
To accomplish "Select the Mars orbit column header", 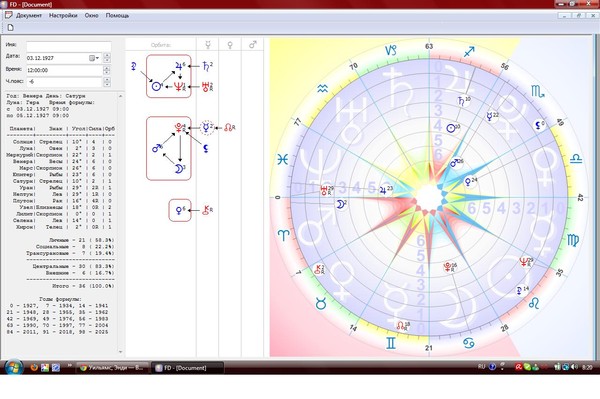I will pyautogui.click(x=253, y=45).
